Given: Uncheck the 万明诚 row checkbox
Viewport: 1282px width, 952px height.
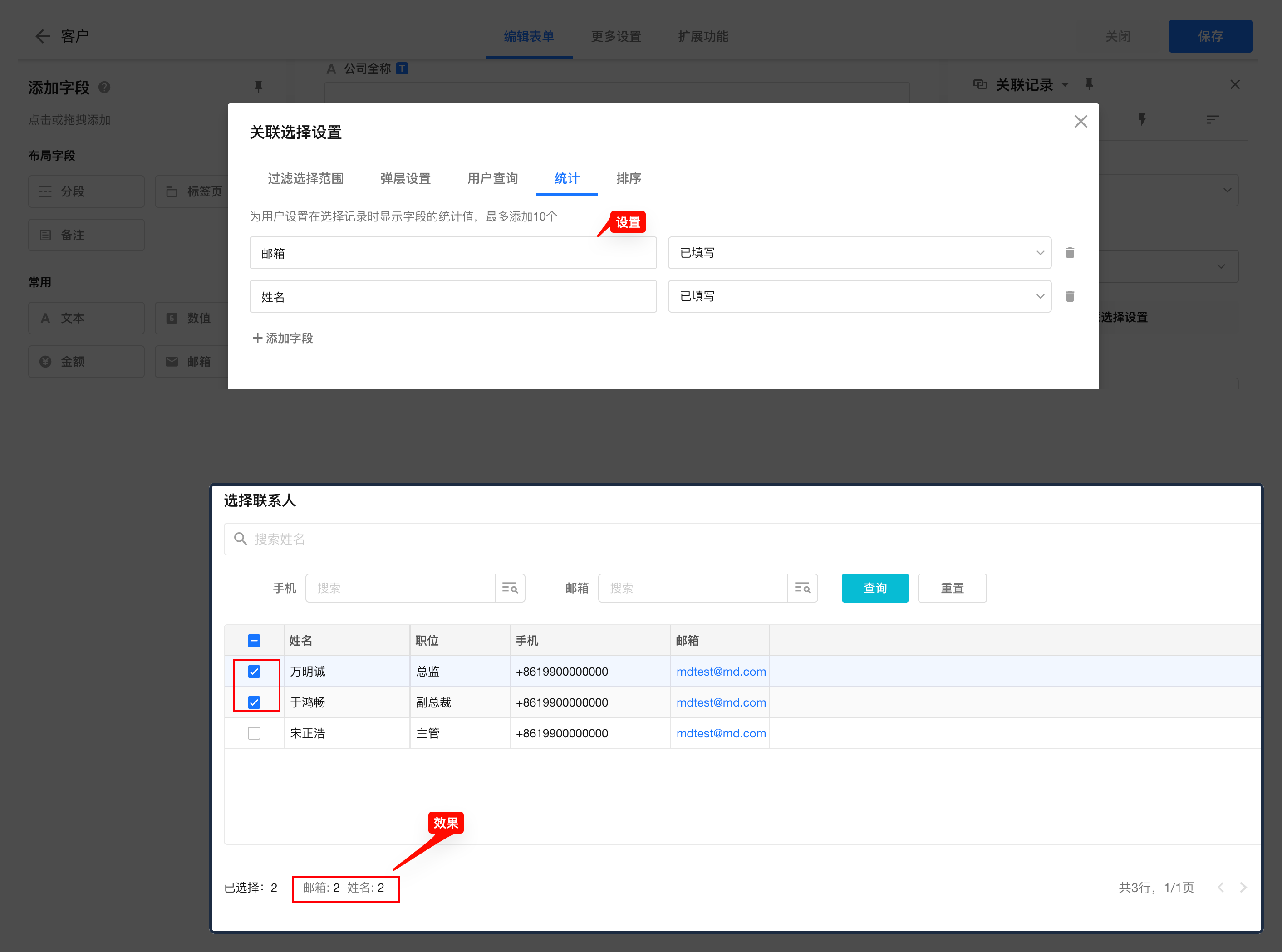Looking at the screenshot, I should coord(254,672).
